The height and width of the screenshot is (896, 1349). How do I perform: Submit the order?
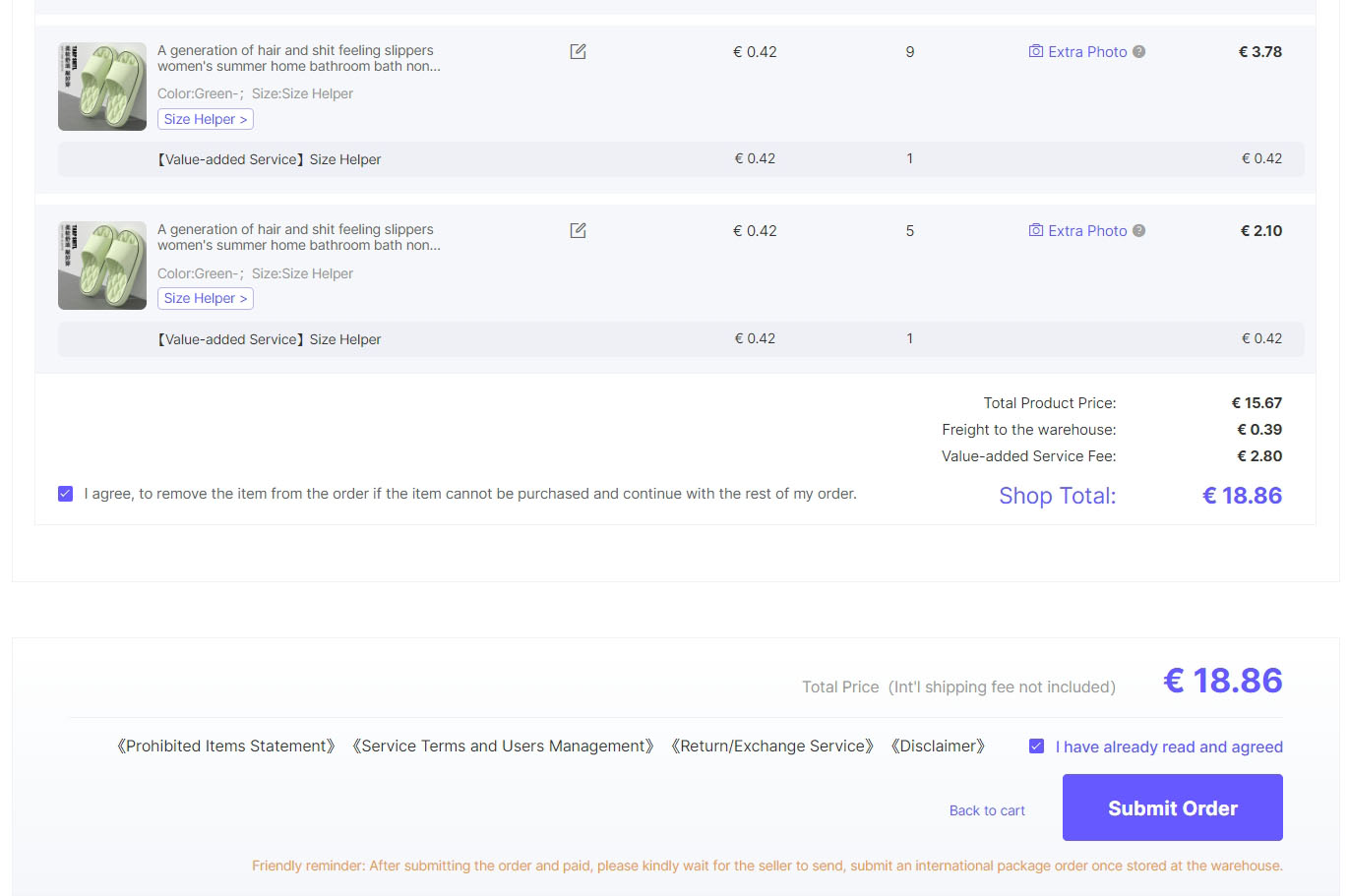pyautogui.click(x=1173, y=807)
